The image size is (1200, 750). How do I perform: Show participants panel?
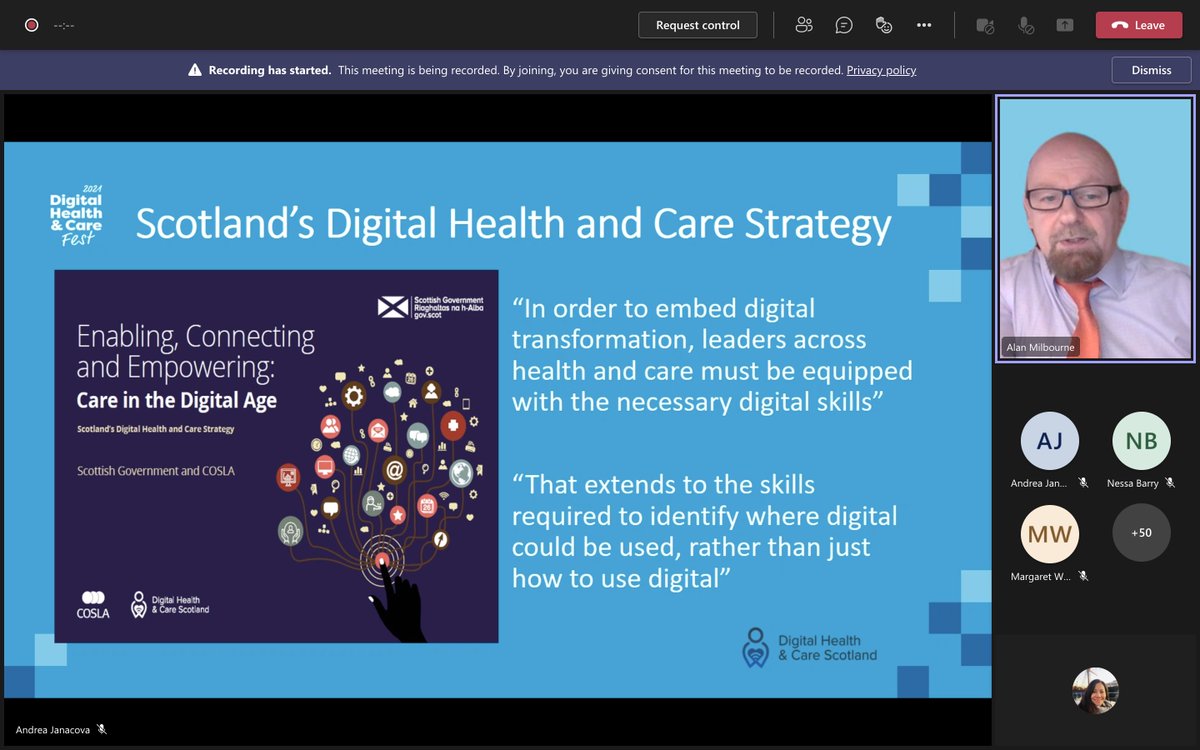point(804,25)
